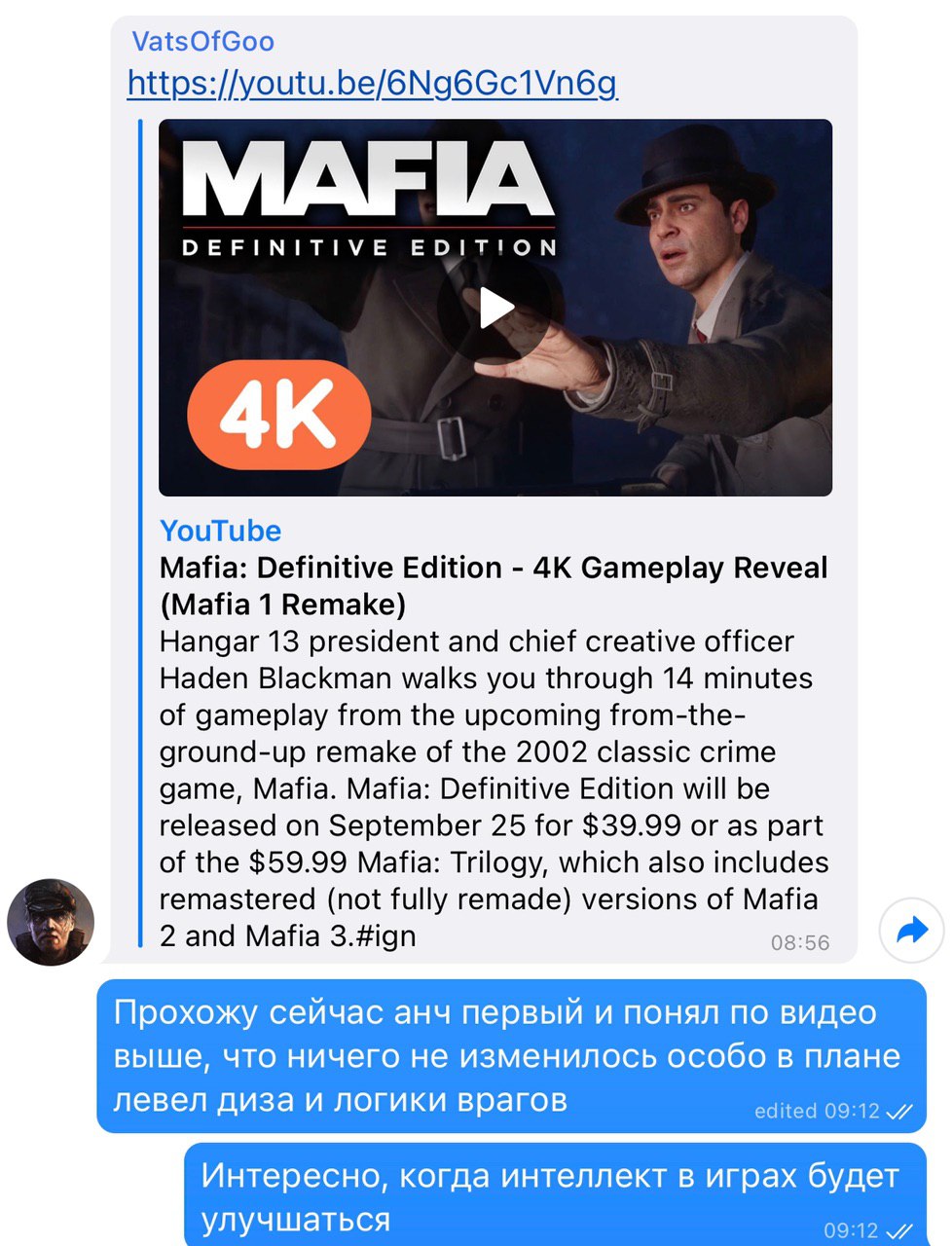The width and height of the screenshot is (952, 1246).
Task: Select the Mafia video title text
Action: [x=494, y=586]
